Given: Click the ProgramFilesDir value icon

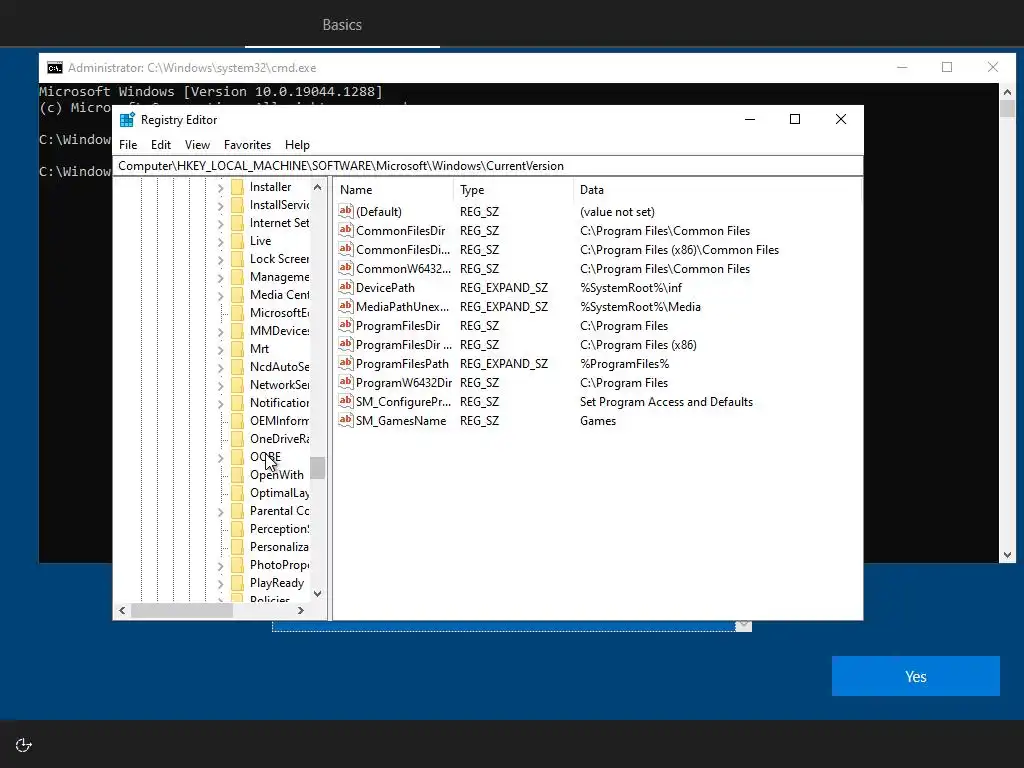Looking at the screenshot, I should click(x=345, y=325).
